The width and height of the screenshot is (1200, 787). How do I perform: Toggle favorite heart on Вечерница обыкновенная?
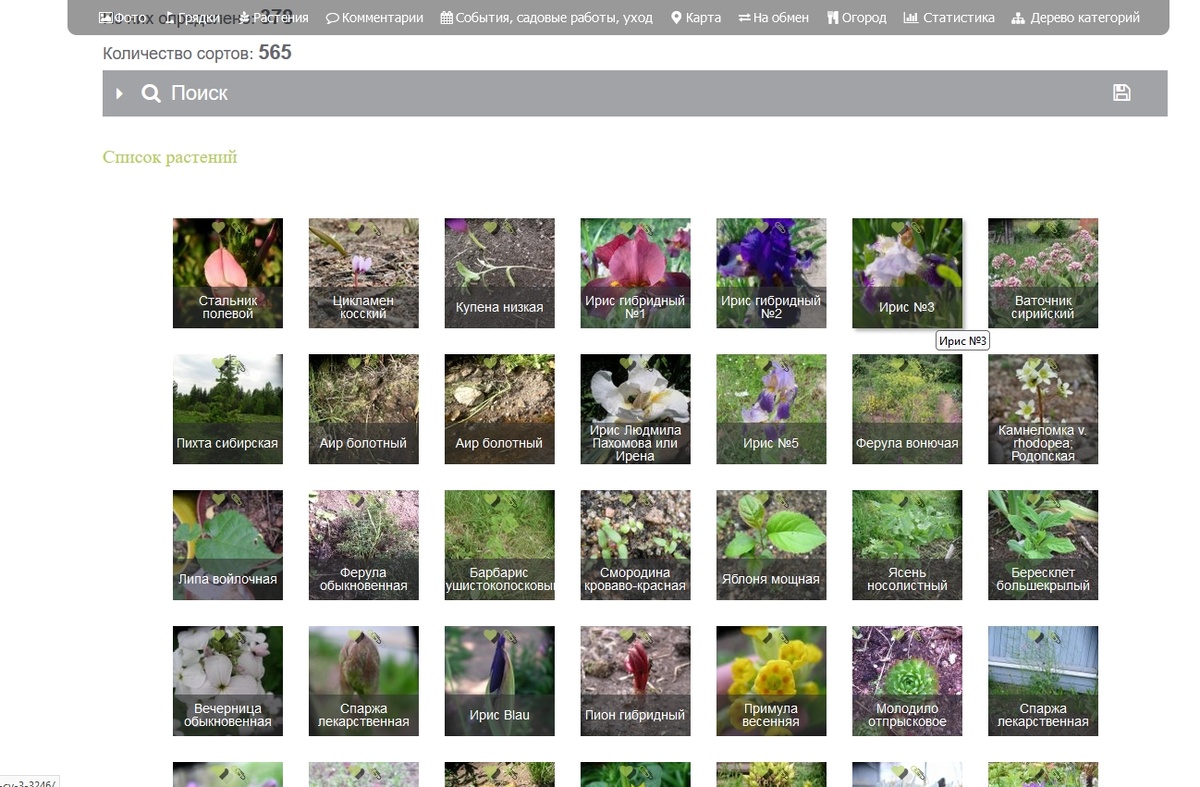218,635
